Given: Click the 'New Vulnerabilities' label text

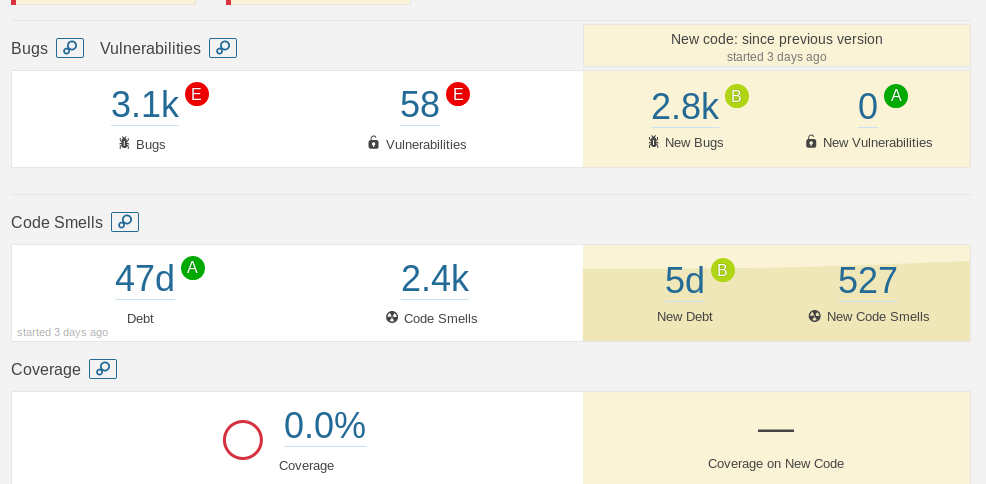Looking at the screenshot, I should tap(878, 143).
